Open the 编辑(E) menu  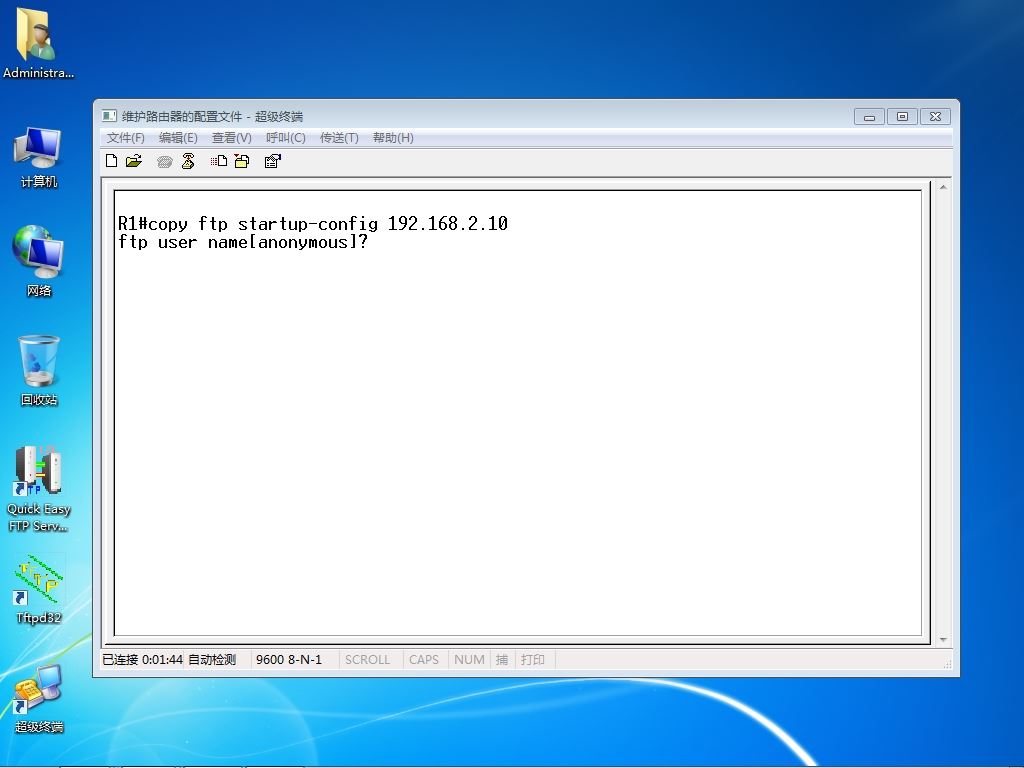click(178, 138)
